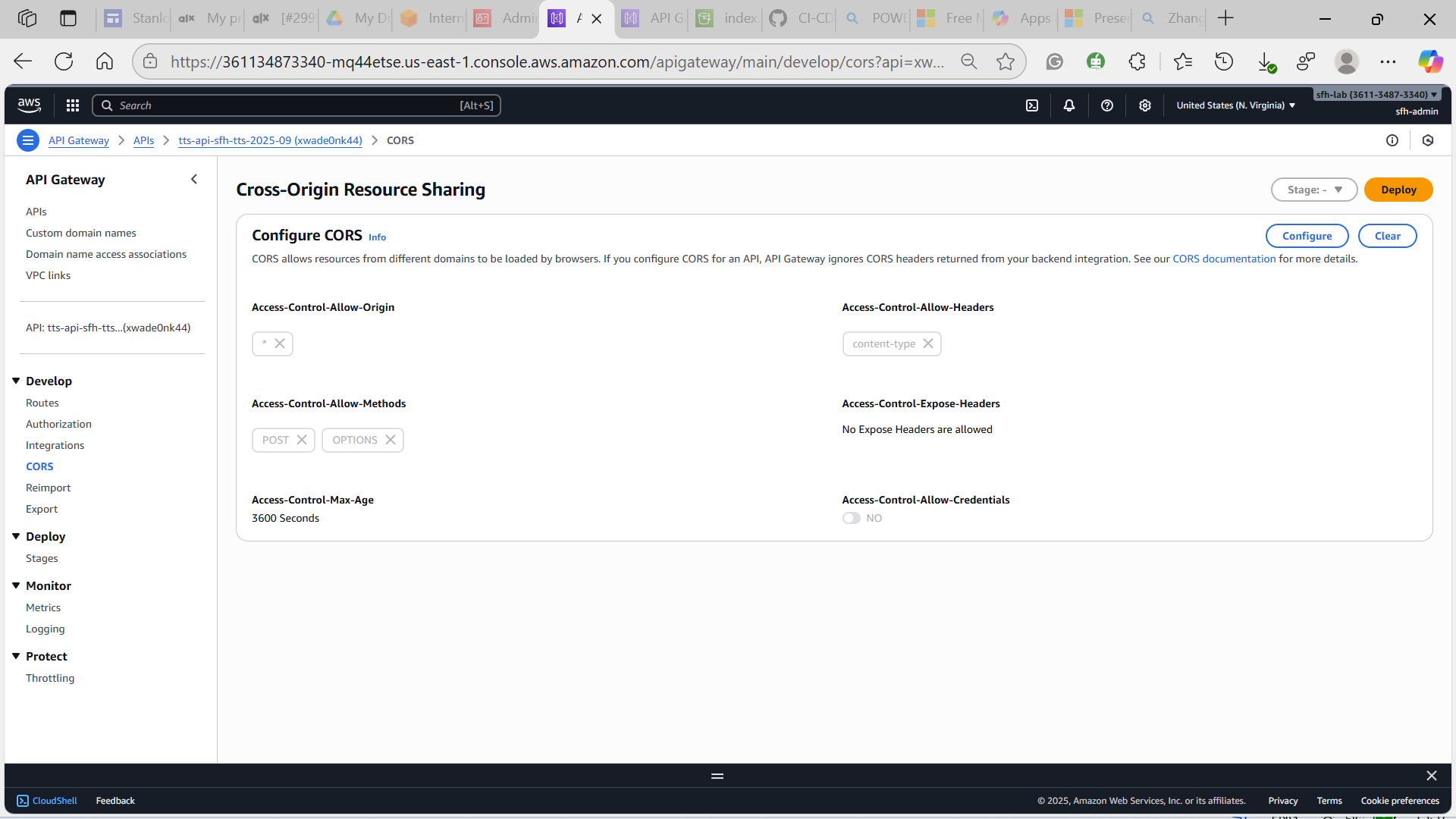Image resolution: width=1456 pixels, height=819 pixels.
Task: Open the notifications bell
Action: pyautogui.click(x=1069, y=105)
